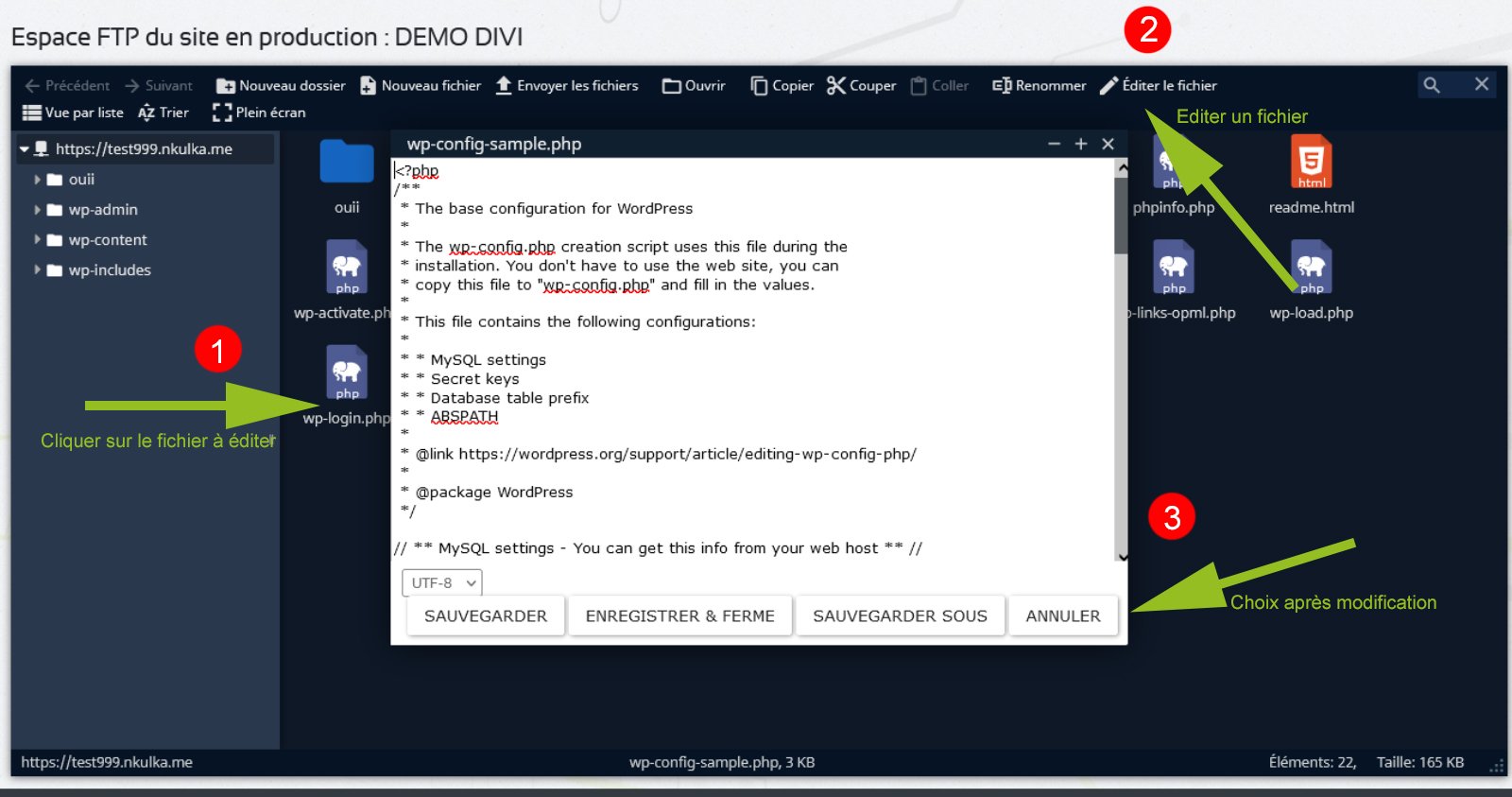
Task: Click 'Éléments: 22' in the status bar
Action: click(1313, 762)
